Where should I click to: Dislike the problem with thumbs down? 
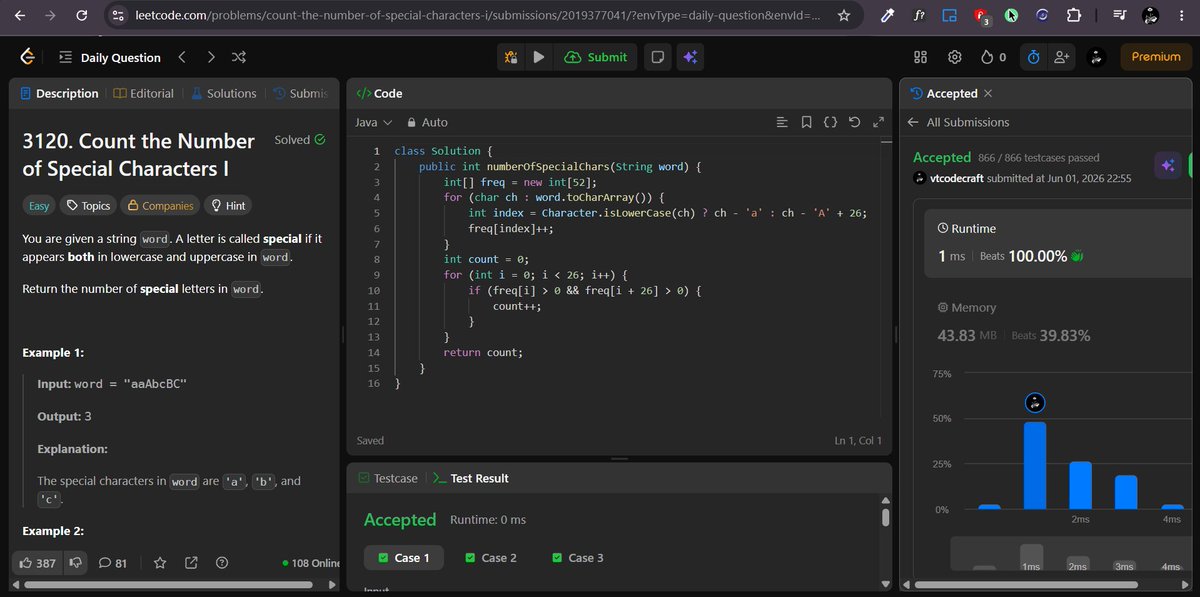[76, 563]
